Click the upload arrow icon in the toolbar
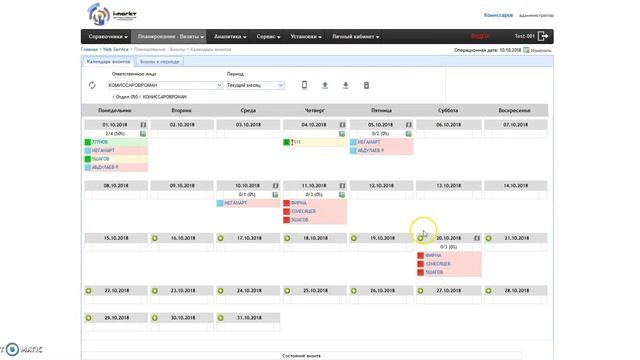 point(325,85)
